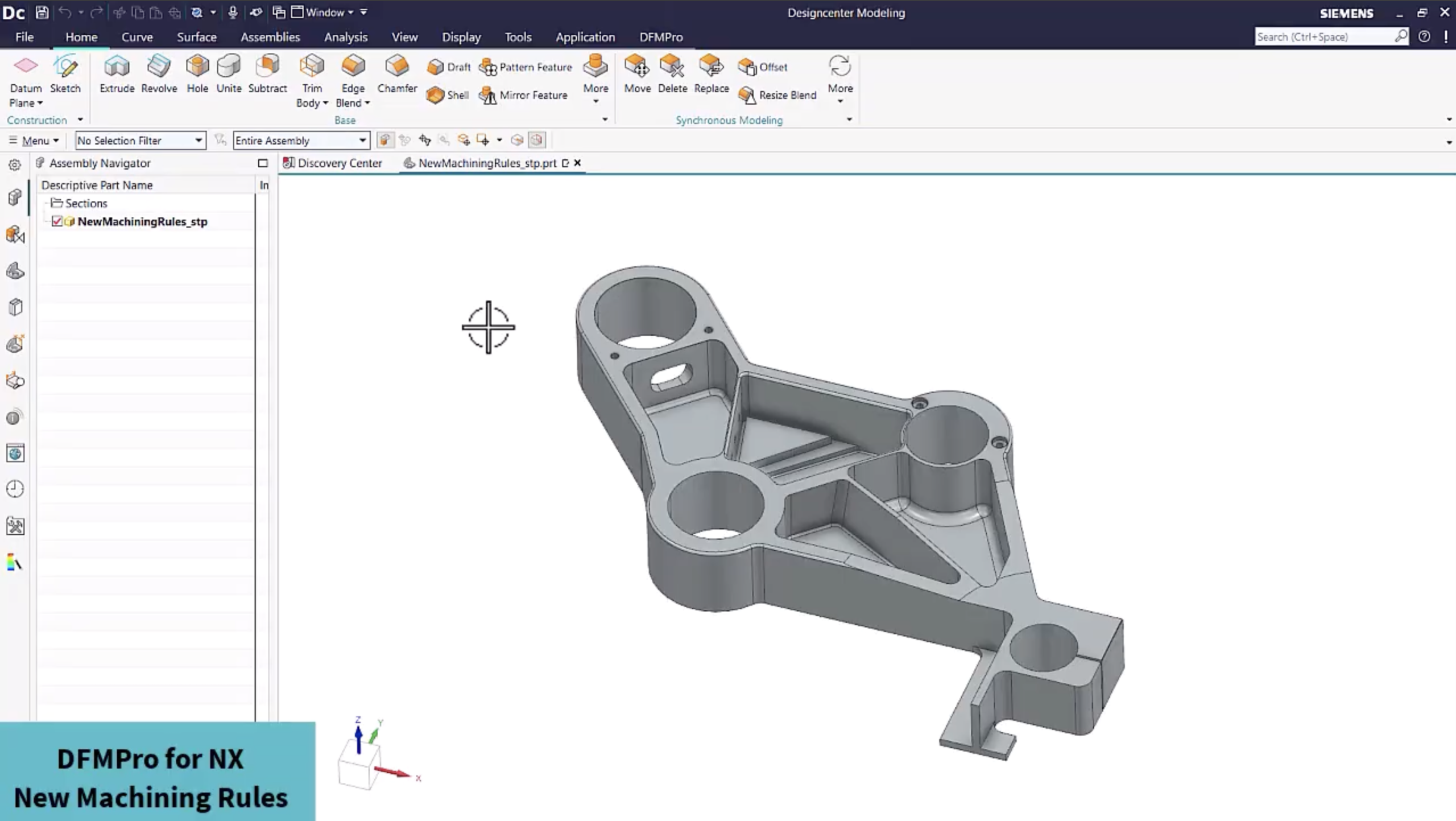Open the Display ribbon tab

click(461, 37)
